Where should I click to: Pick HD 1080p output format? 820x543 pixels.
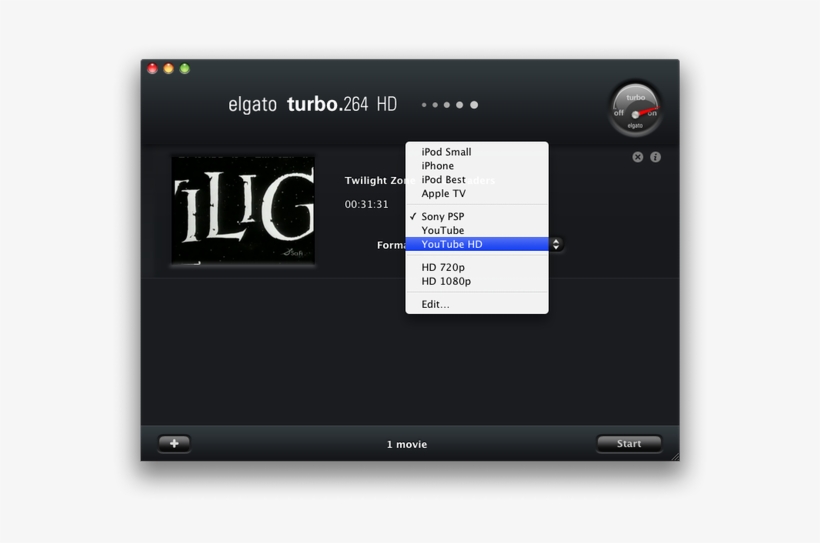pyautogui.click(x=446, y=281)
